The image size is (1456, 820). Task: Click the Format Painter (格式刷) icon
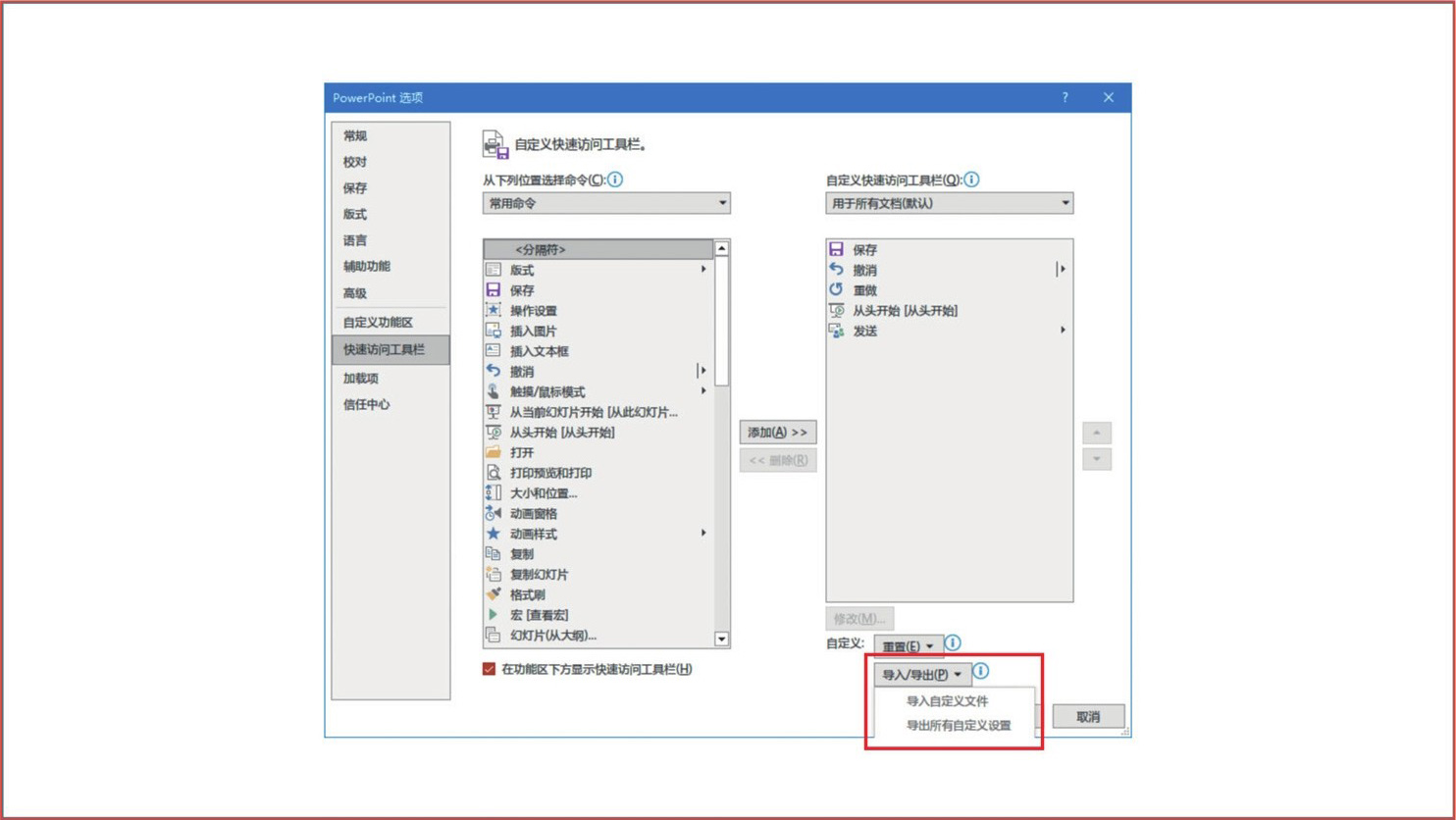[x=494, y=594]
